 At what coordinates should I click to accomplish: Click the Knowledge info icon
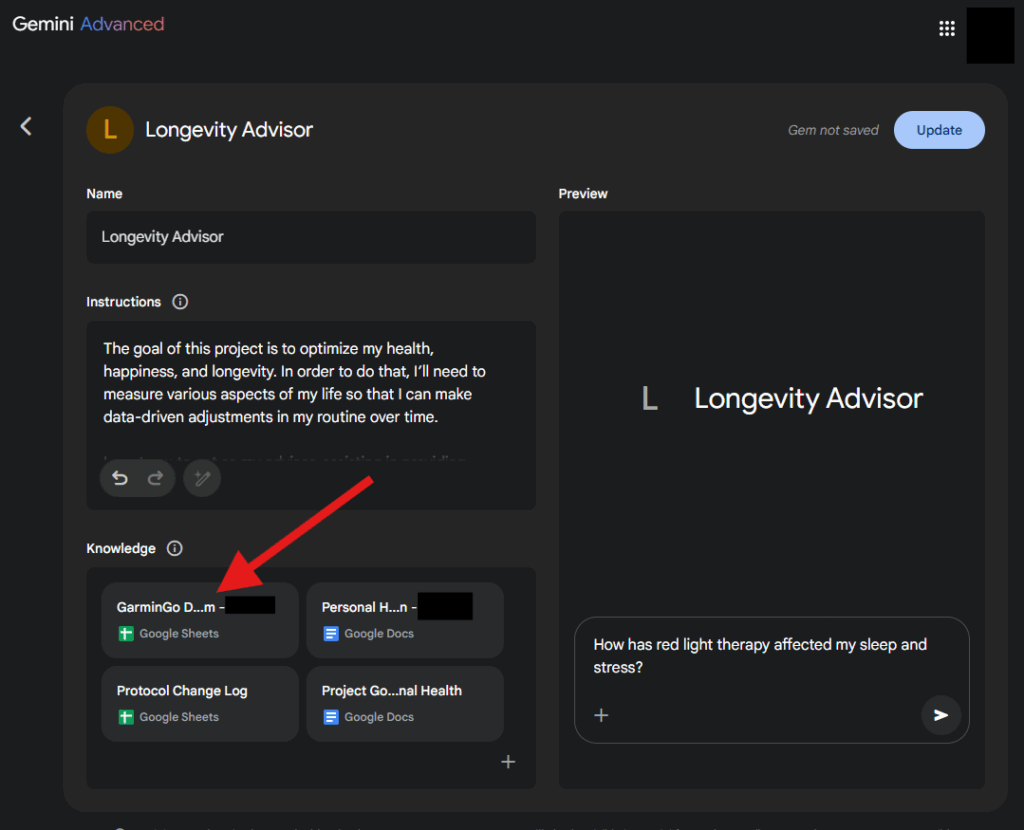coord(174,548)
